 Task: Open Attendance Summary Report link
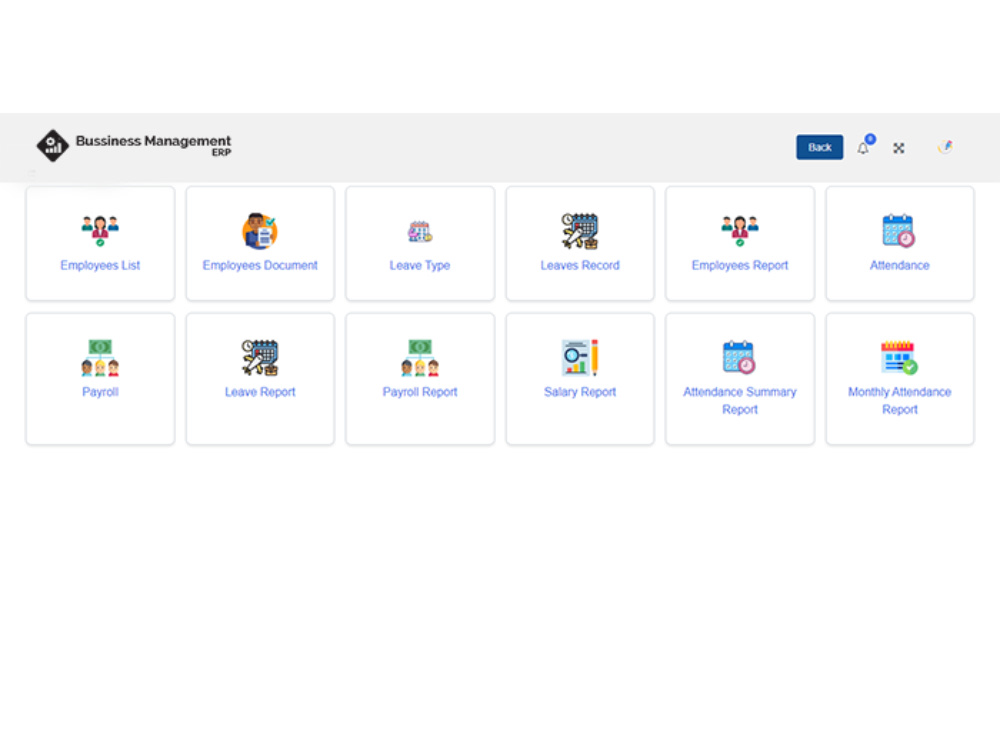pos(740,401)
